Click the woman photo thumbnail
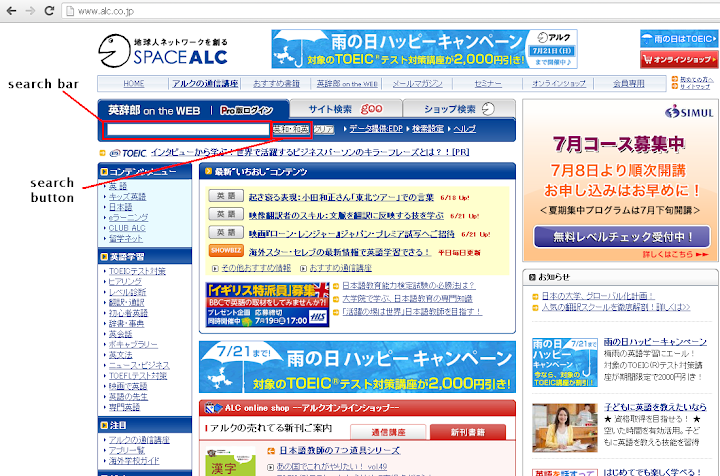Screen dimensions: 720x476 564,428
